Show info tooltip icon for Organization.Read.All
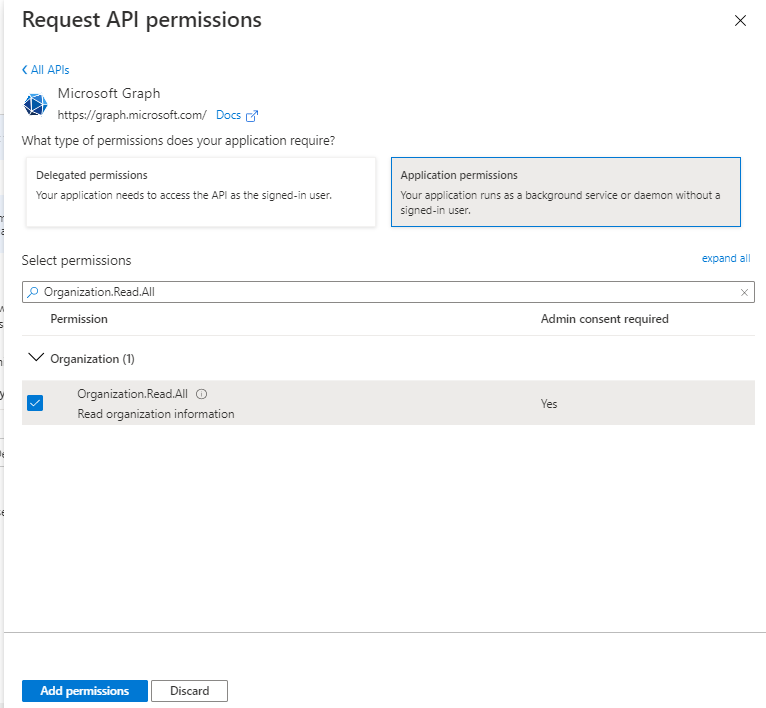This screenshot has height=708, width=766. [x=201, y=394]
